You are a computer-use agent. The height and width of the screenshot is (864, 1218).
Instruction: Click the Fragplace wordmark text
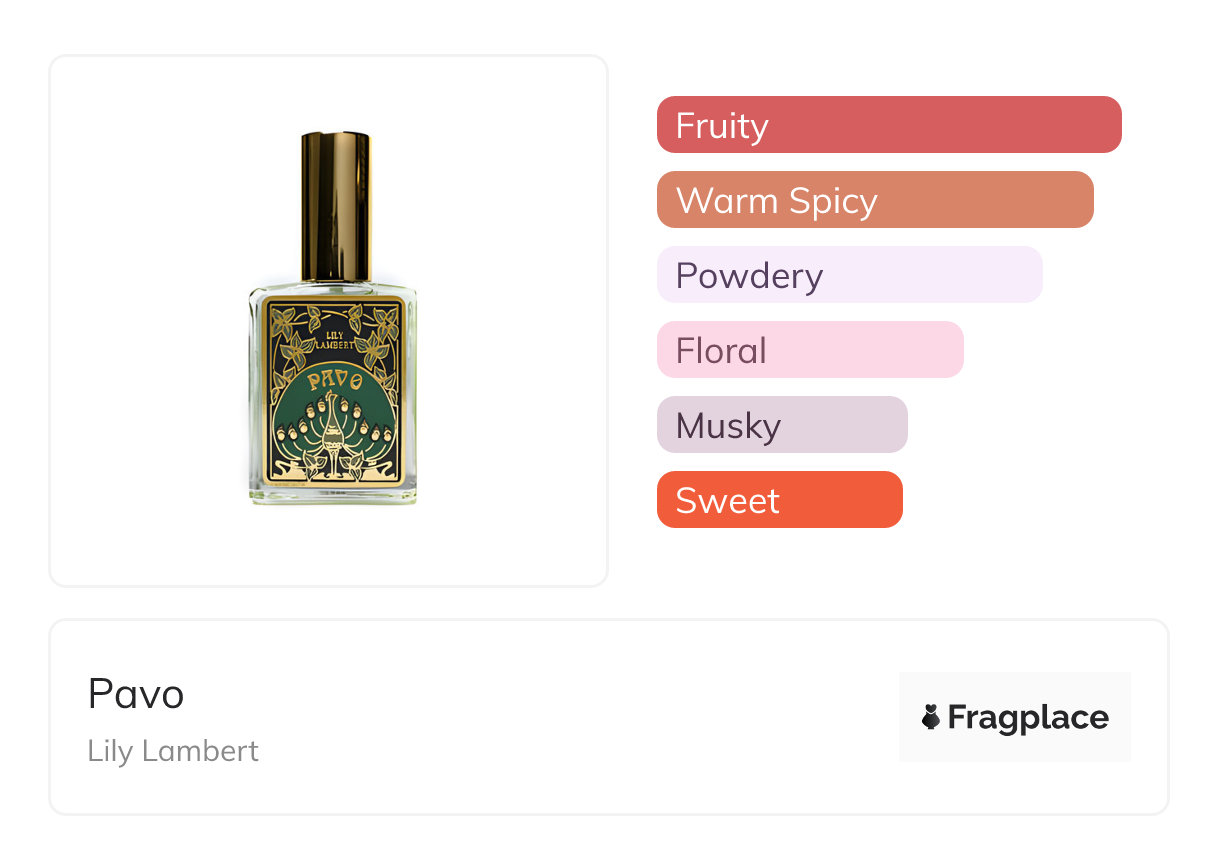click(1028, 717)
